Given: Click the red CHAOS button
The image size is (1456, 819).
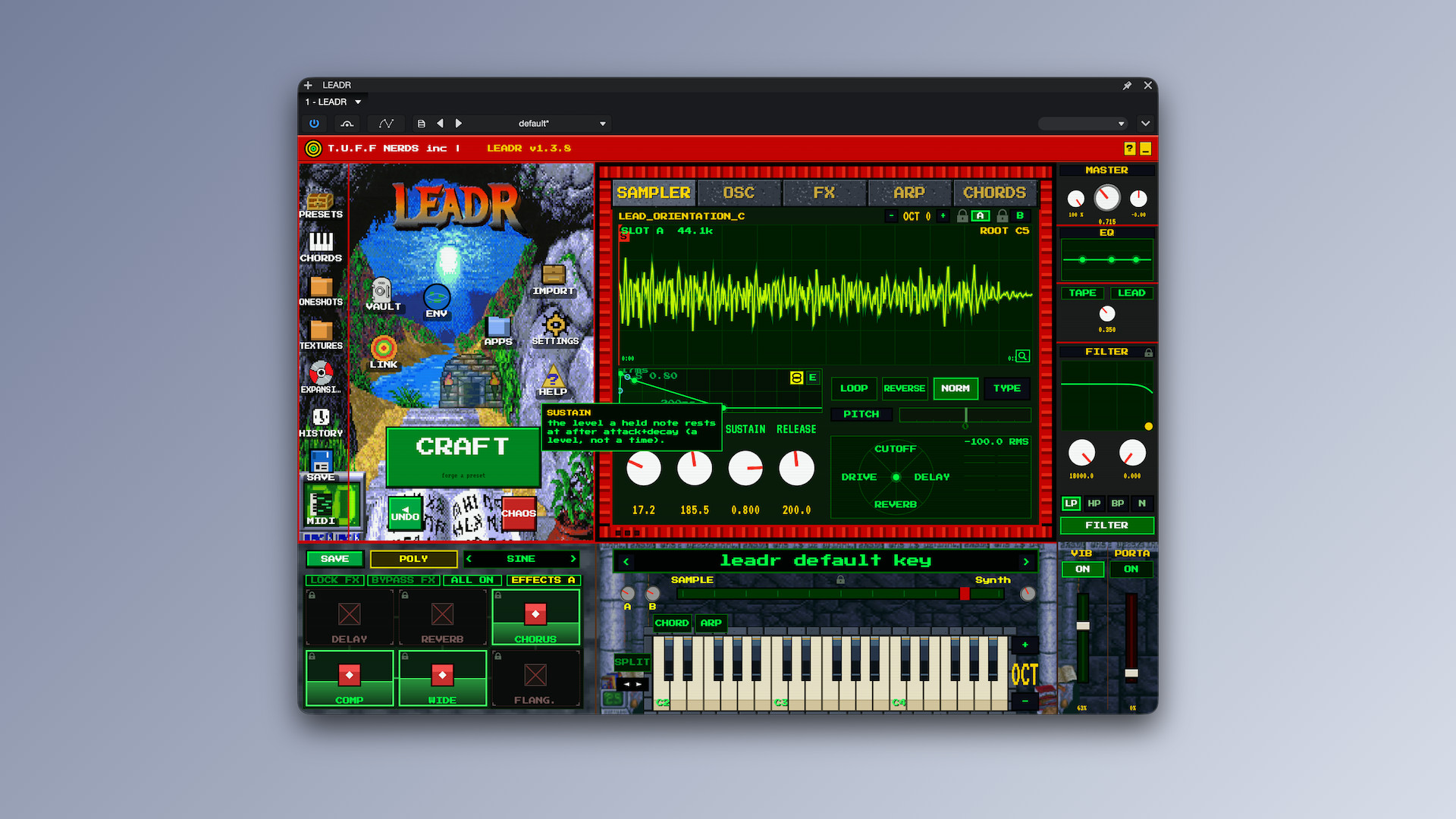Looking at the screenshot, I should click(x=519, y=513).
